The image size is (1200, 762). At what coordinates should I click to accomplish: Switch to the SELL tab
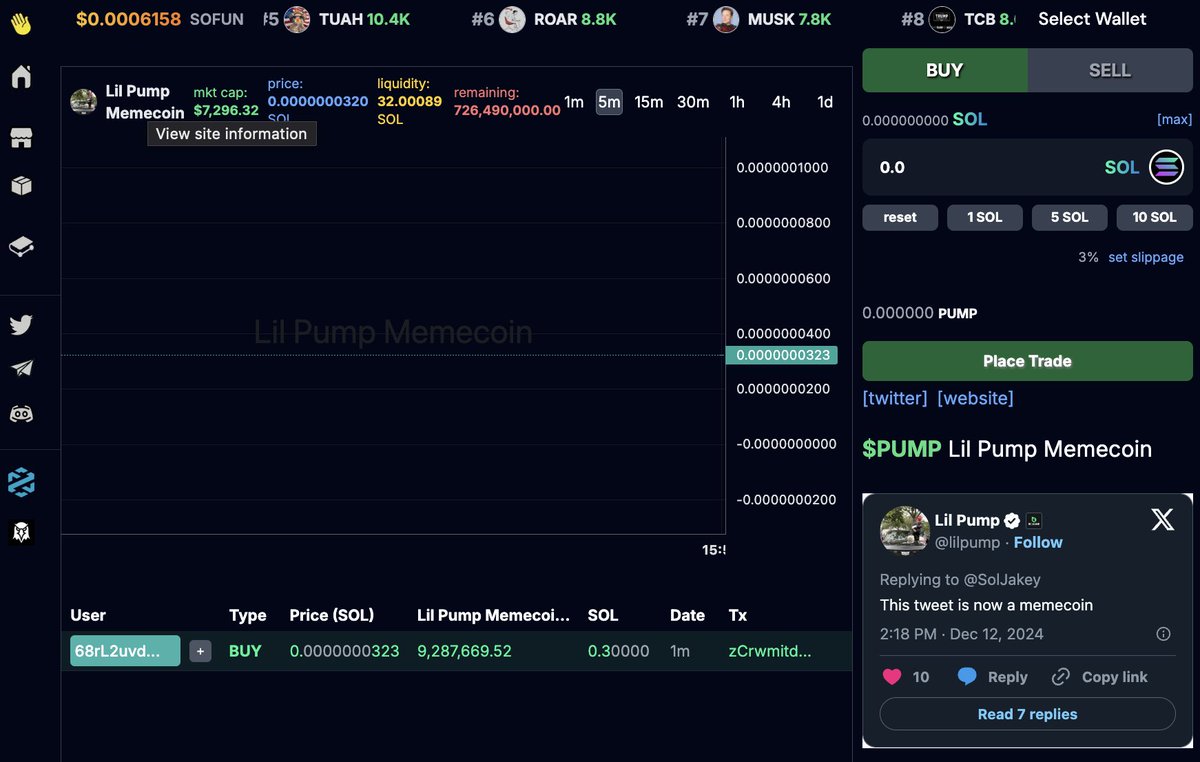(1110, 70)
